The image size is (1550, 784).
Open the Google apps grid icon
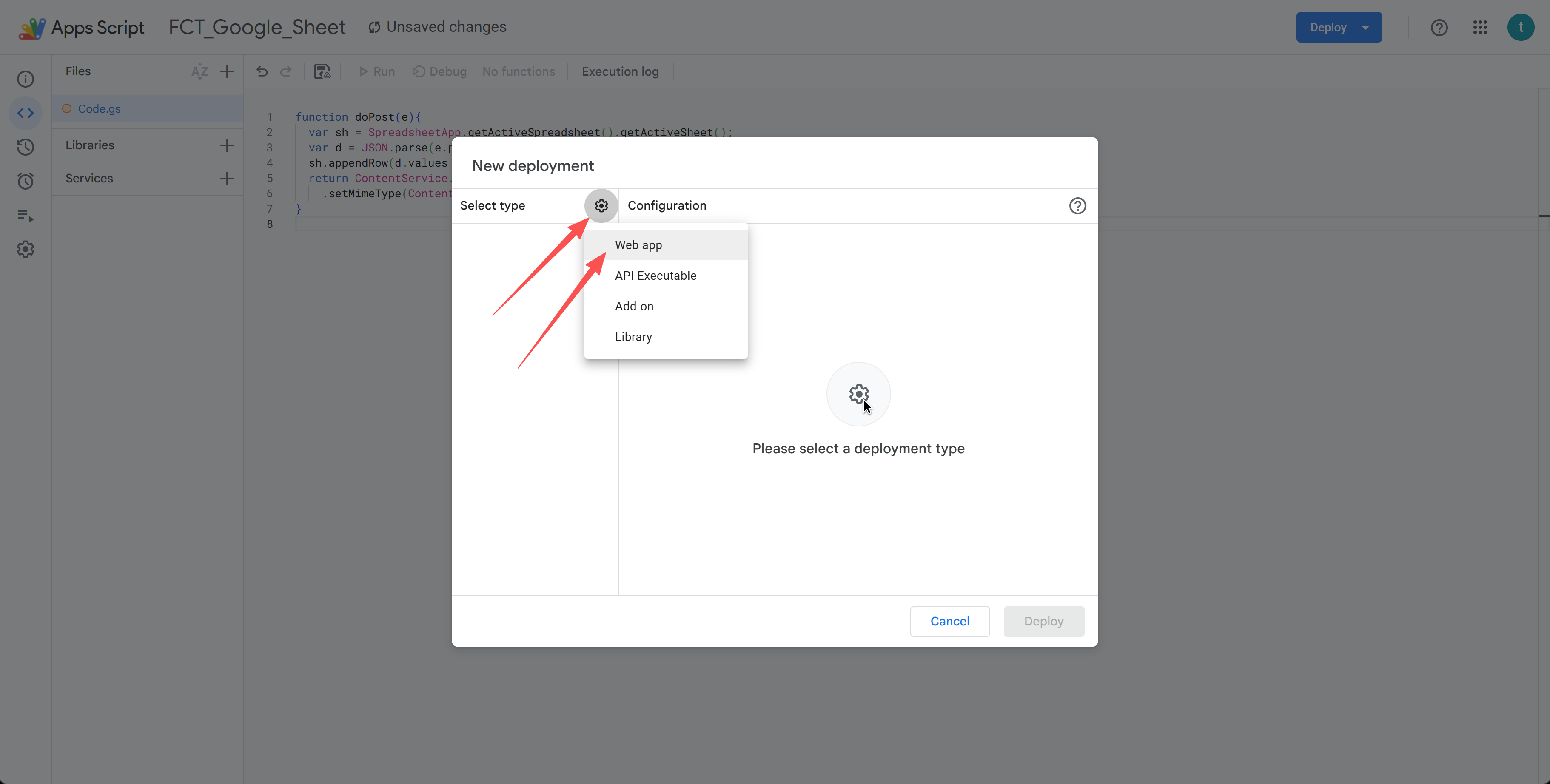pos(1480,28)
